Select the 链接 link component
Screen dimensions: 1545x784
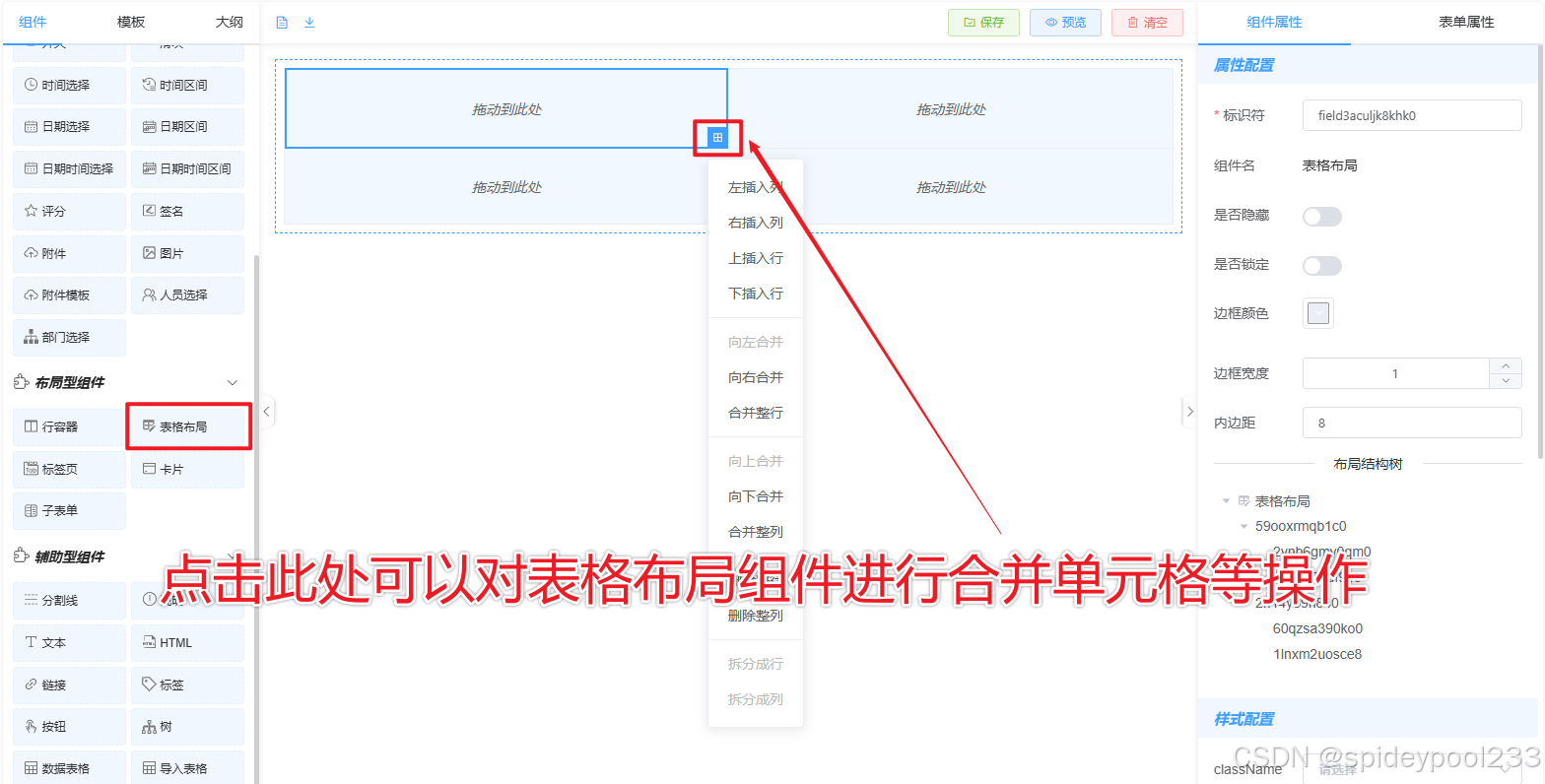[x=69, y=686]
